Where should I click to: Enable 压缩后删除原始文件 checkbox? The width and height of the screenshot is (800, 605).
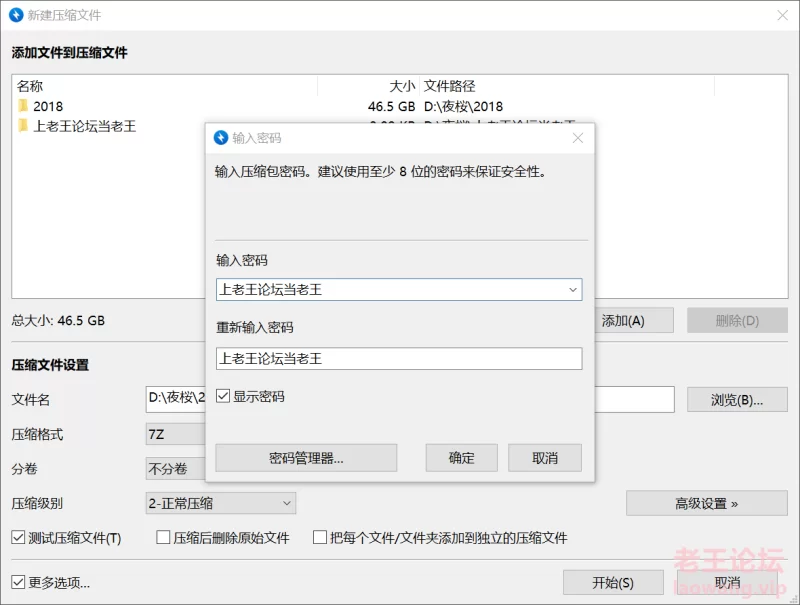click(x=163, y=538)
